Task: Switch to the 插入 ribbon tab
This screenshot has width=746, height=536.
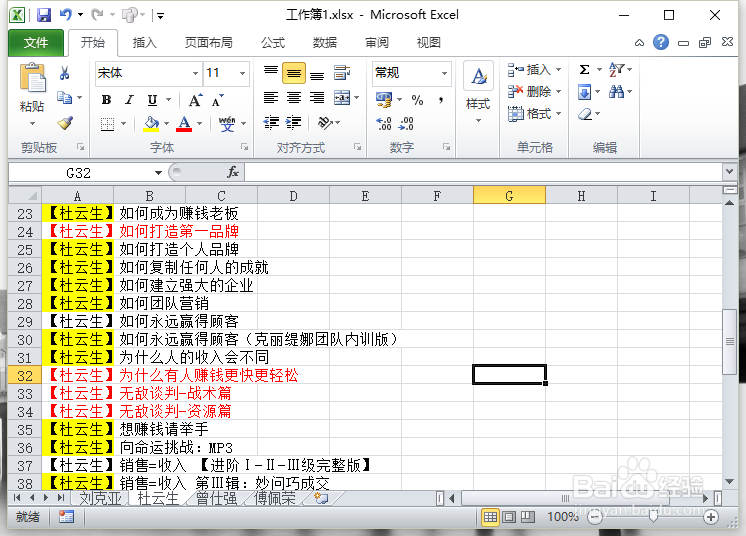Action: (x=145, y=43)
